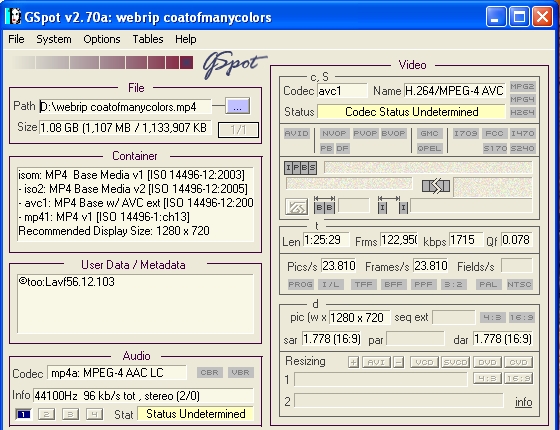Click the VBR audio indicator

pos(241,373)
